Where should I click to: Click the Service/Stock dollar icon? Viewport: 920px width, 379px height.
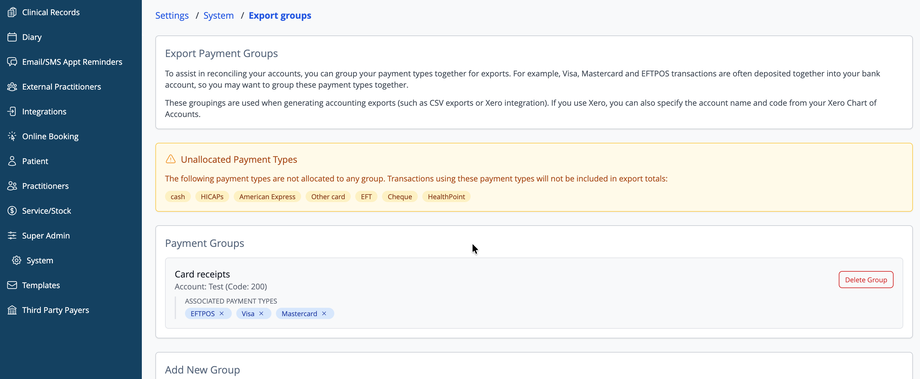click(x=12, y=211)
